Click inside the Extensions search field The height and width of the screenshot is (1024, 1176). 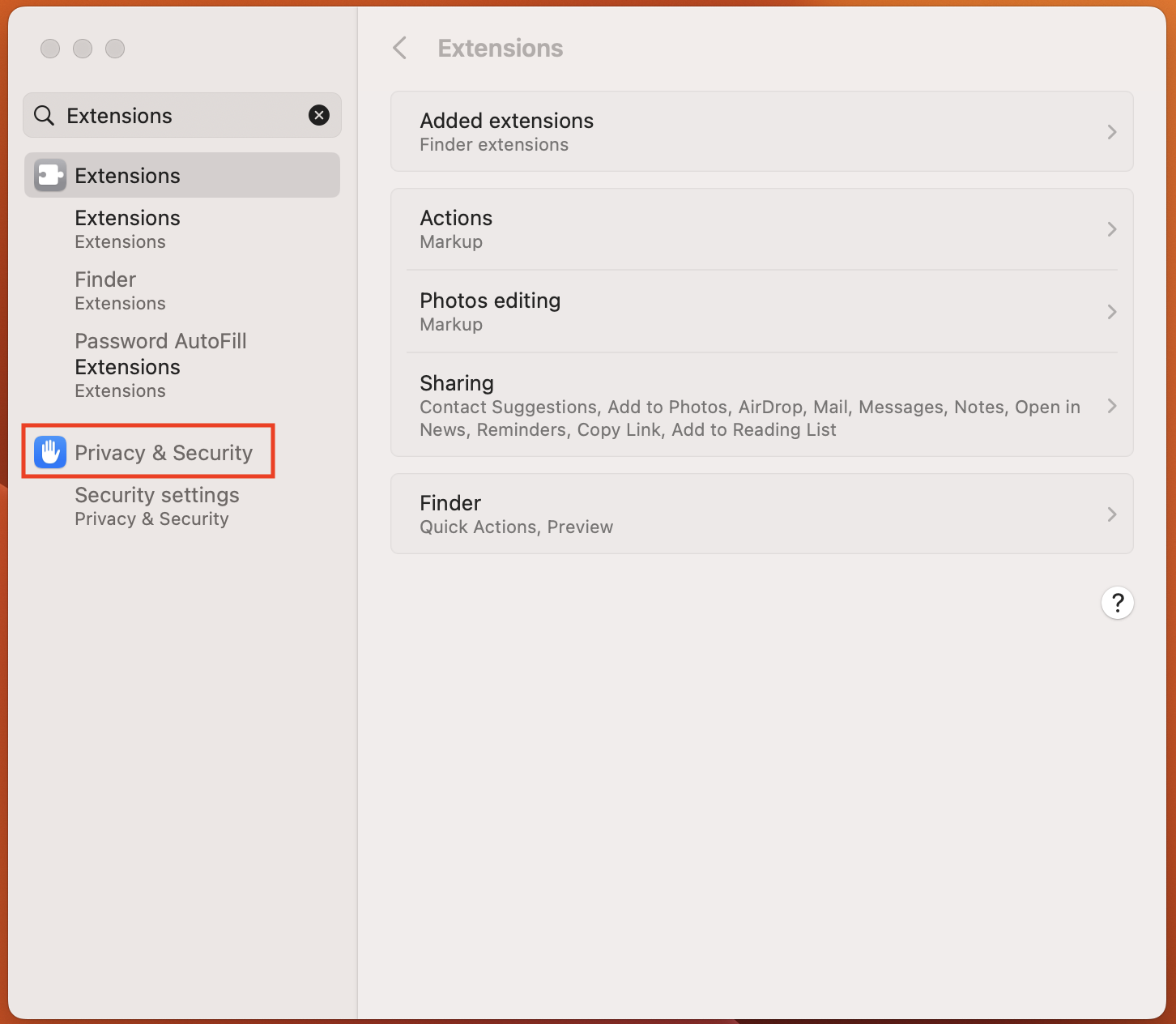(182, 115)
